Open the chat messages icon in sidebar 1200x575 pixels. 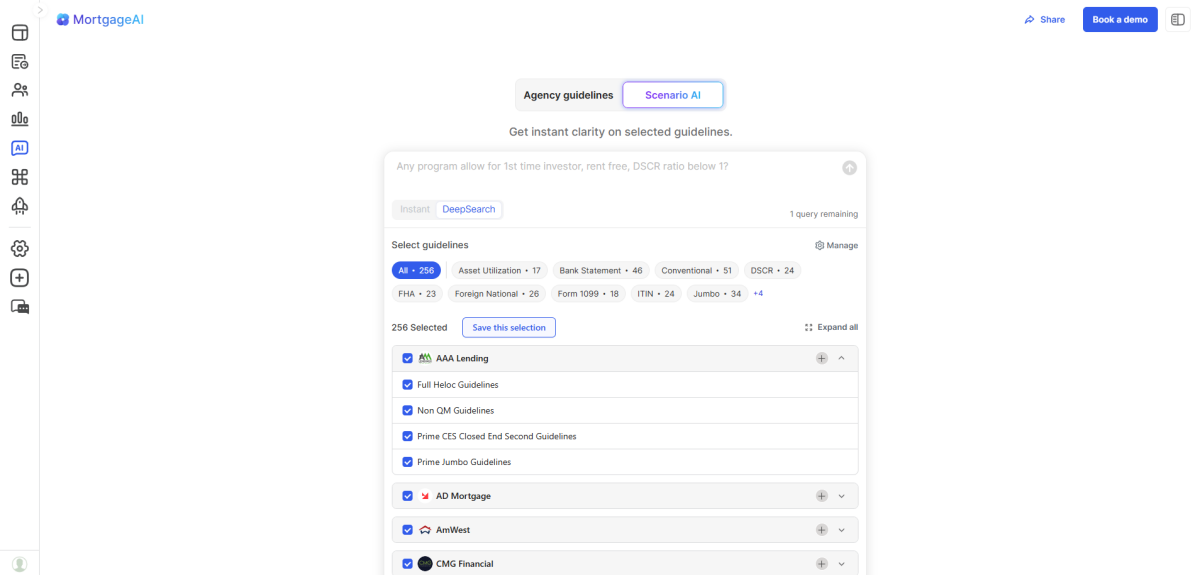[19, 307]
